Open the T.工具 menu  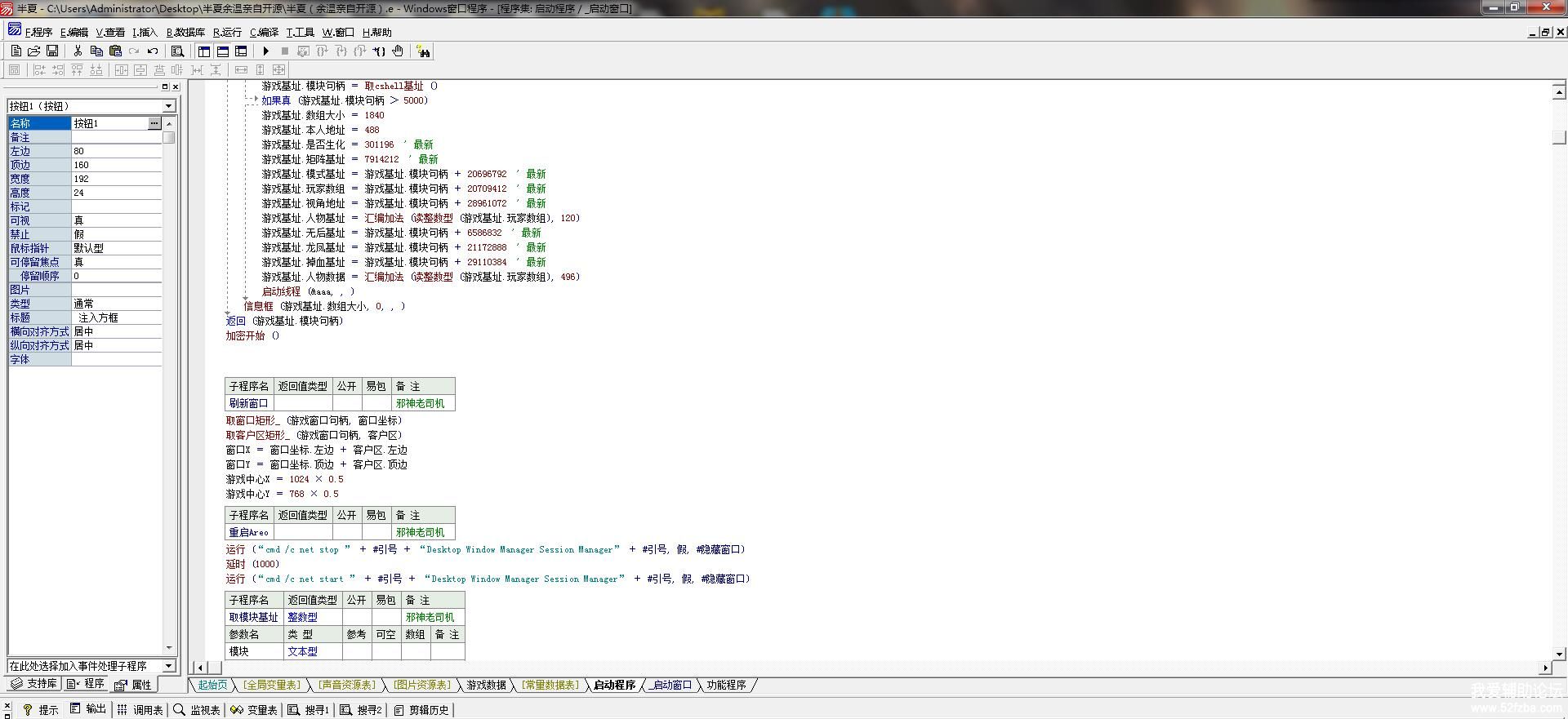[300, 33]
